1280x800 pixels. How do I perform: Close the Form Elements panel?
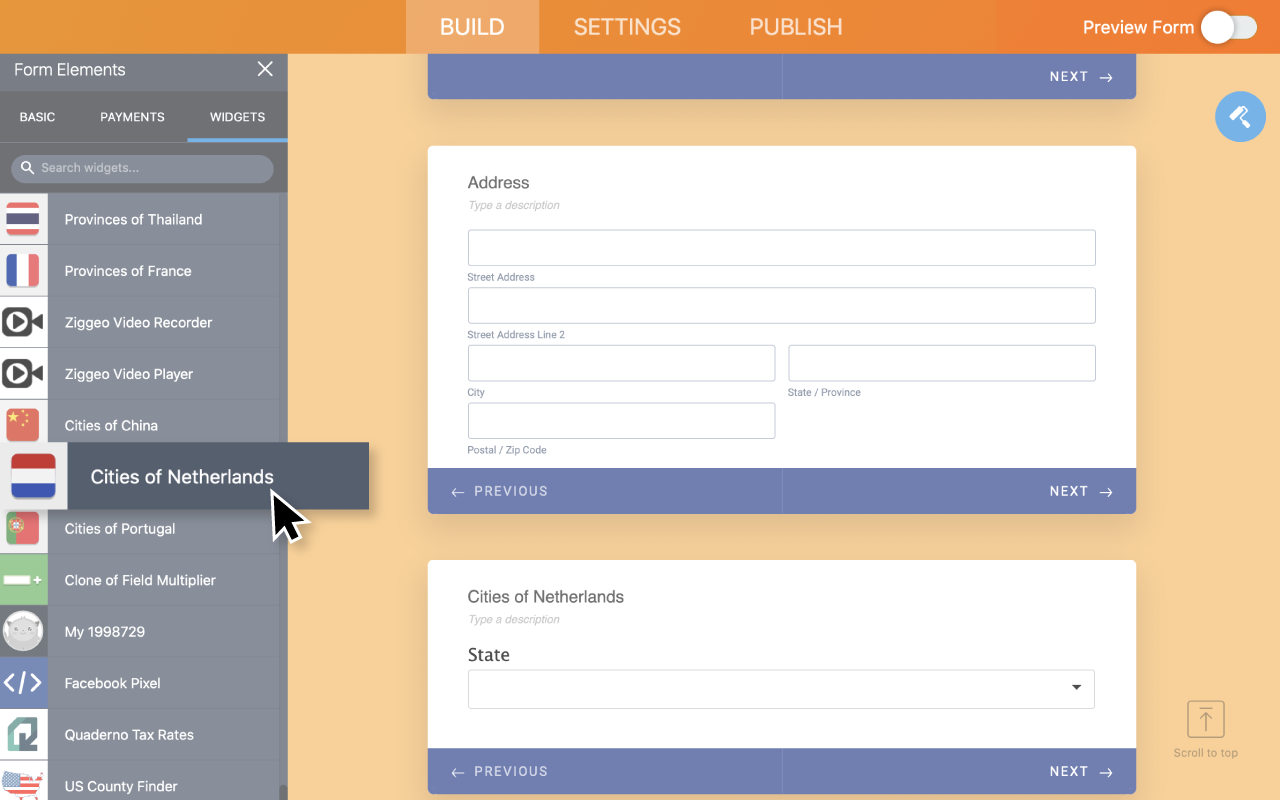point(265,69)
